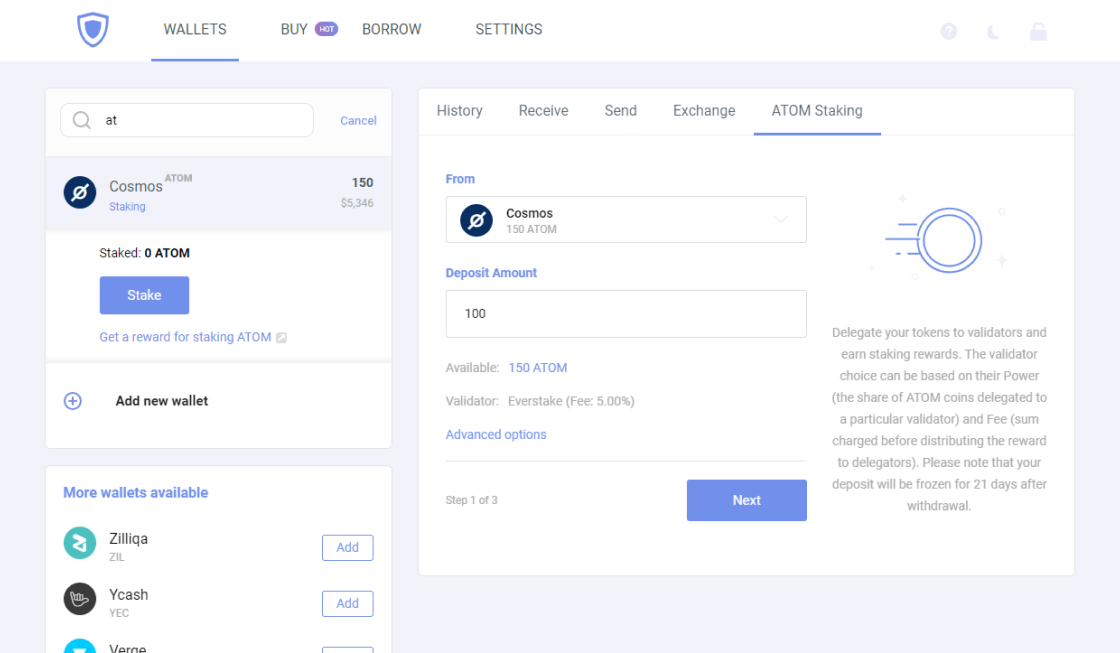Click the Deposit Amount label
This screenshot has width=1120, height=653.
point(491,273)
